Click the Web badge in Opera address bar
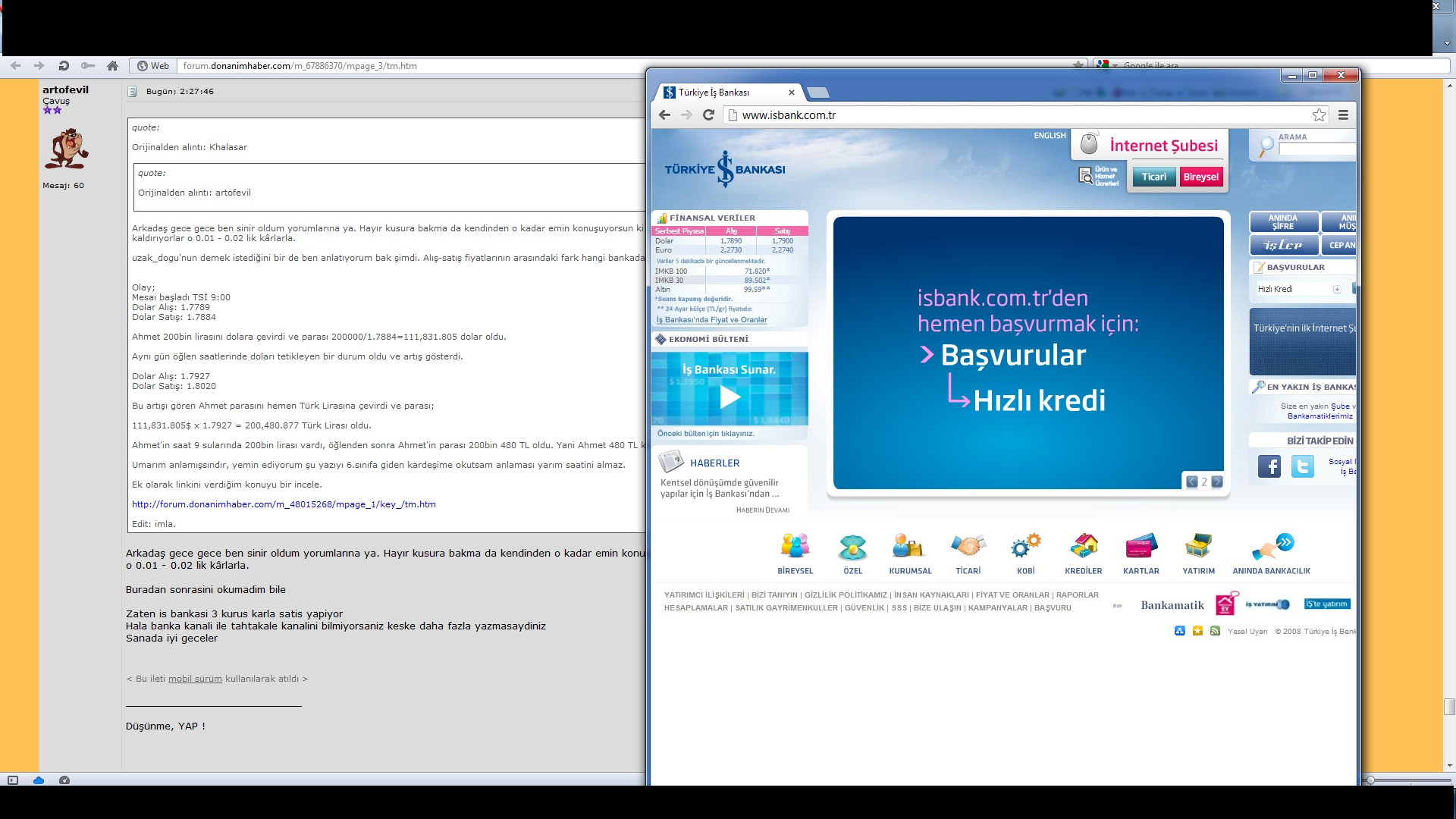Viewport: 1456px width, 819px height. point(152,66)
